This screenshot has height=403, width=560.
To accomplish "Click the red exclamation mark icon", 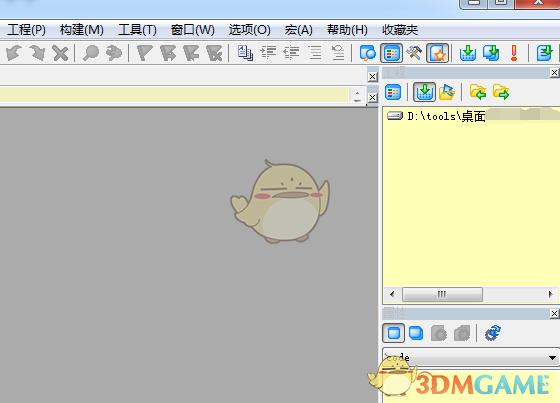I will point(514,53).
